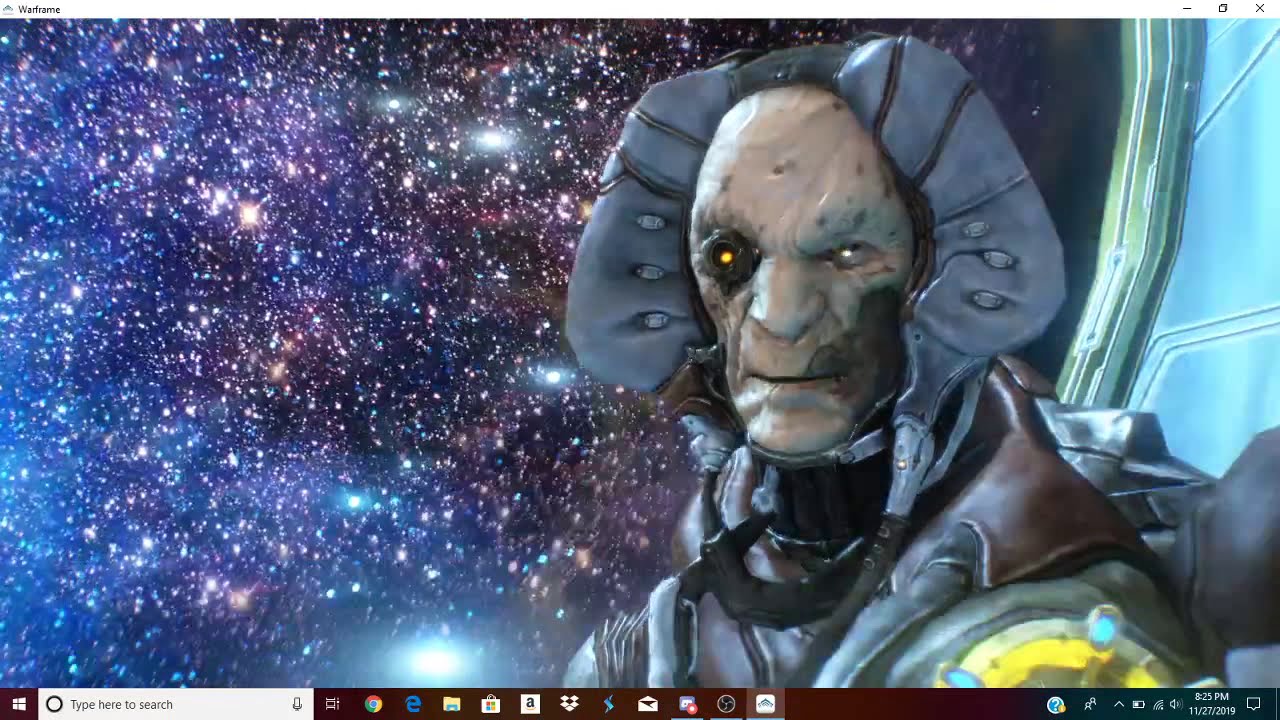Open the Get Help tray icon

tap(1056, 705)
